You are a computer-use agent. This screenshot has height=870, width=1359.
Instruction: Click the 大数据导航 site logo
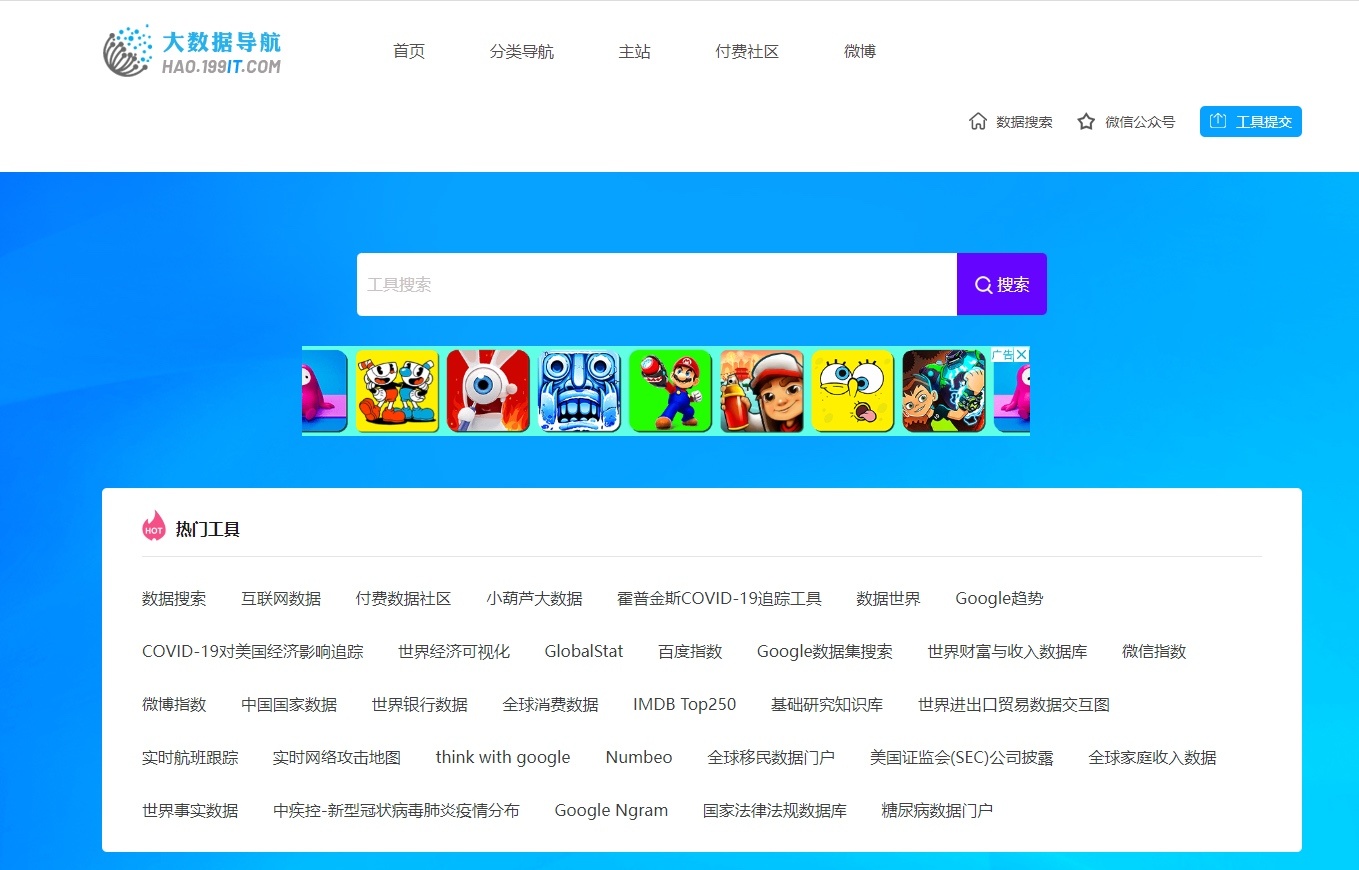tap(192, 51)
